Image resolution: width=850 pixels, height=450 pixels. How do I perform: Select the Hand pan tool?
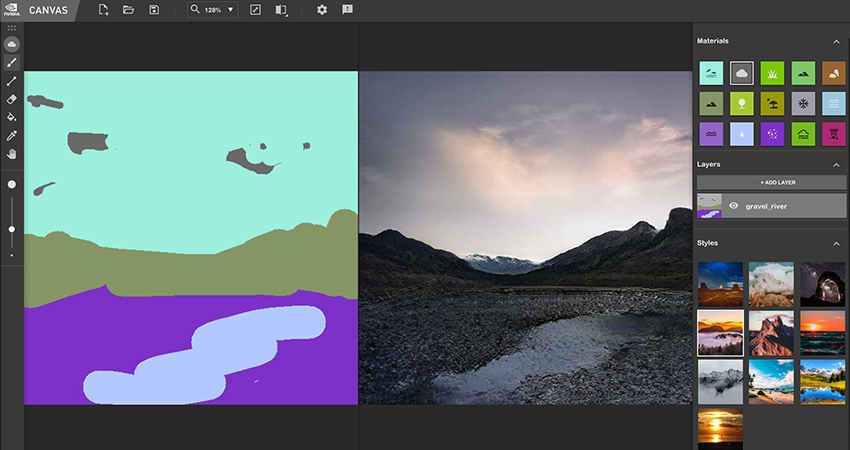pos(12,154)
